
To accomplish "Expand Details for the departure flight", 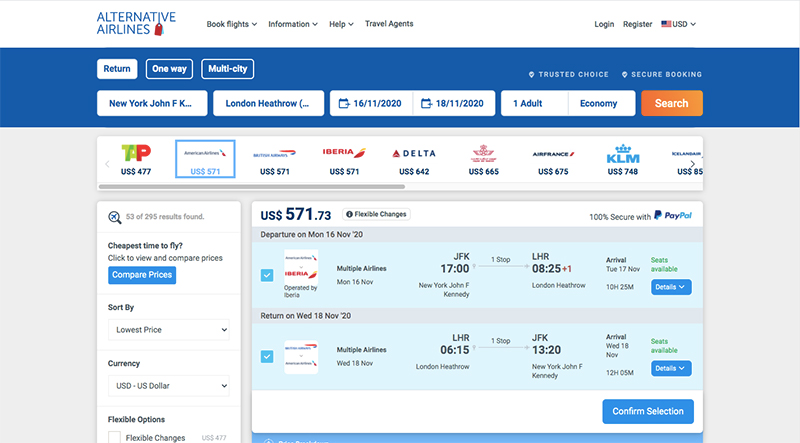I will point(671,287).
